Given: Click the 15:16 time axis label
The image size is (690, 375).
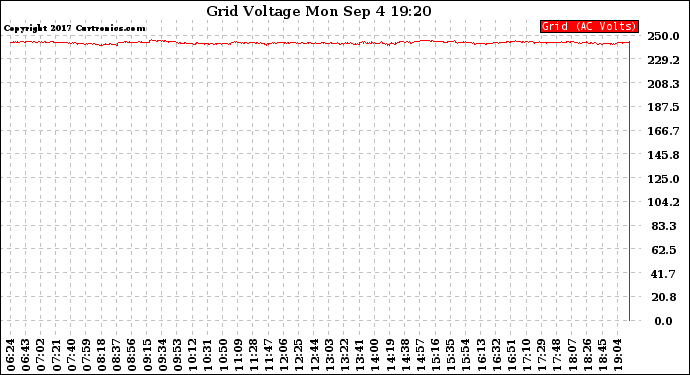Looking at the screenshot, I should tap(435, 355).
